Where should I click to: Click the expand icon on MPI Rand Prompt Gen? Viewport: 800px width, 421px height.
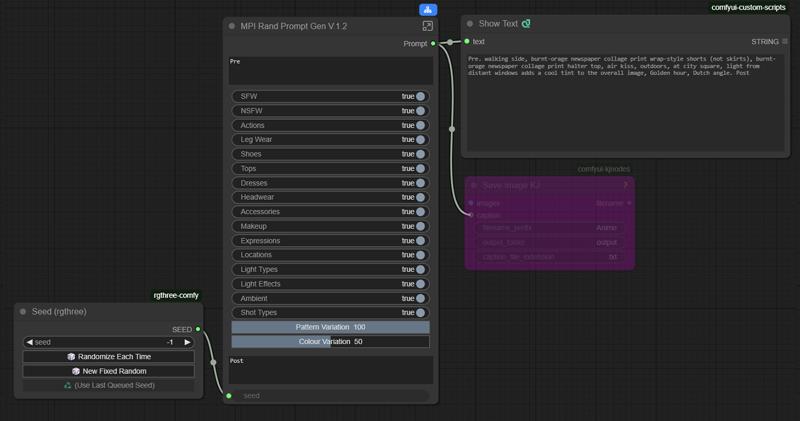[x=428, y=26]
